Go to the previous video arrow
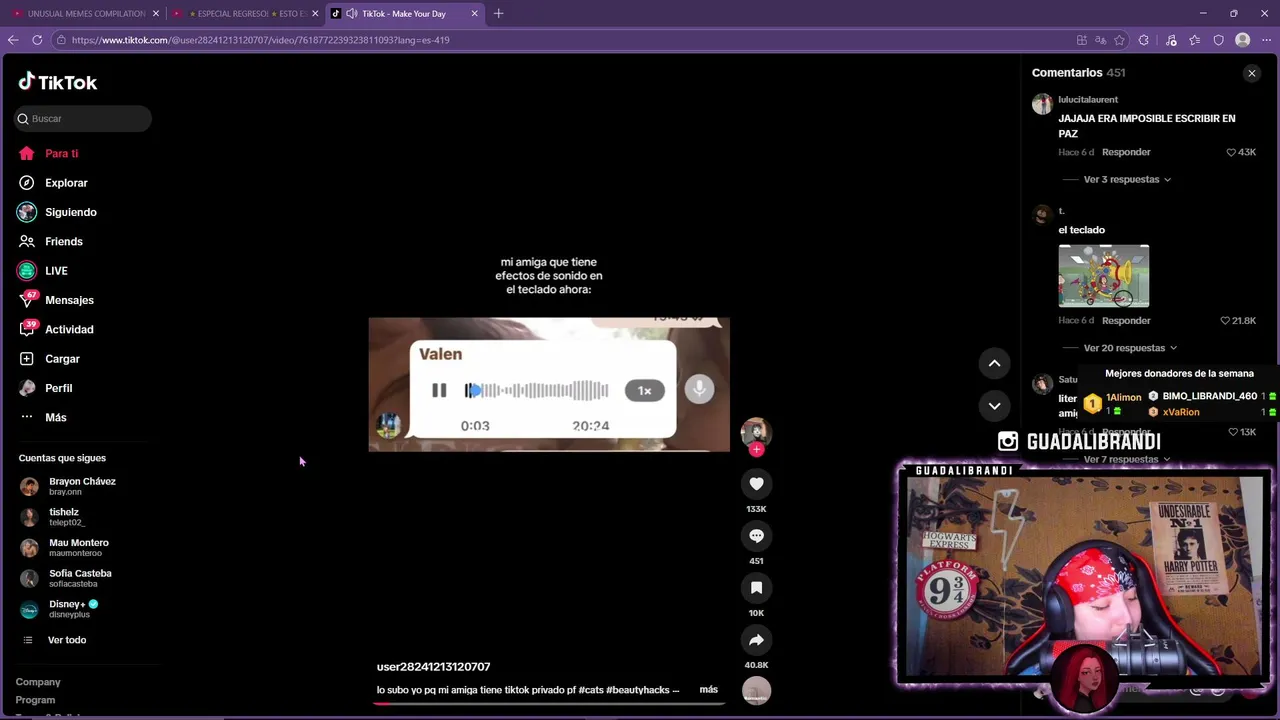Screen dimensions: 1280x720 click(994, 364)
